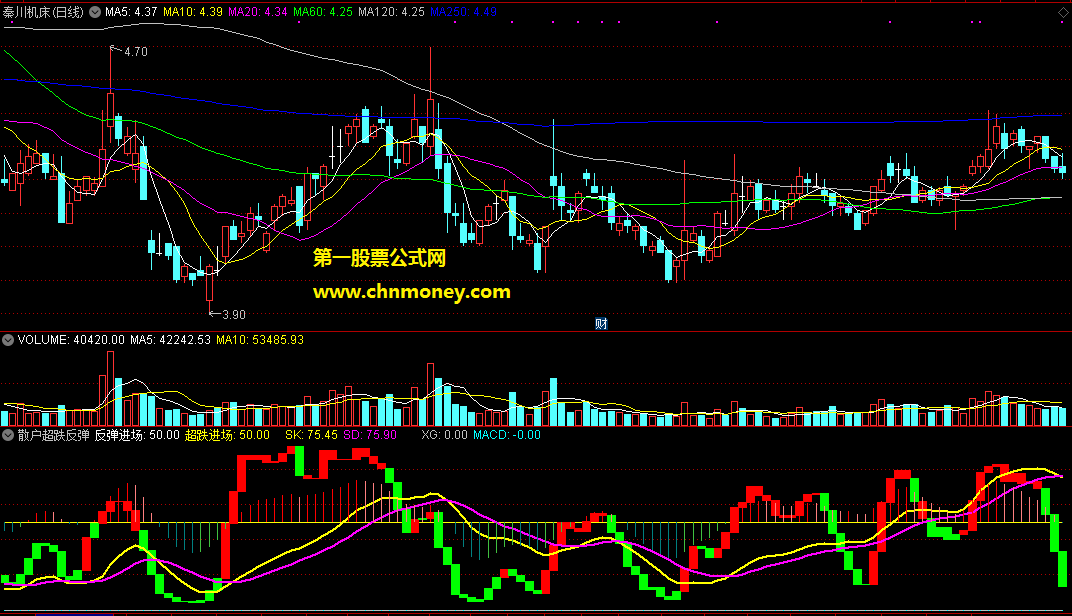Click the MA60: 4.25 label
The image size is (1072, 616).
323,12
